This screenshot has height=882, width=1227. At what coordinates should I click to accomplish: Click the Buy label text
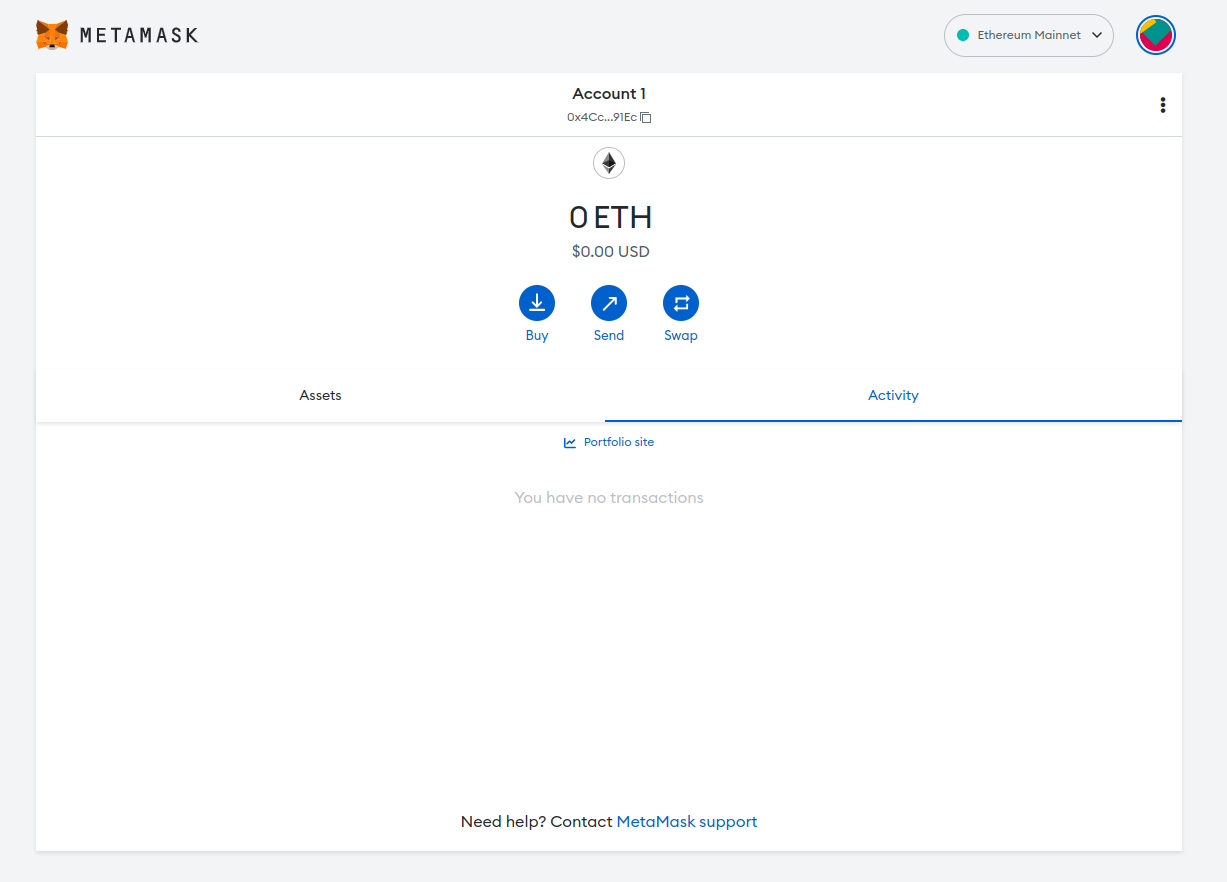(x=537, y=336)
